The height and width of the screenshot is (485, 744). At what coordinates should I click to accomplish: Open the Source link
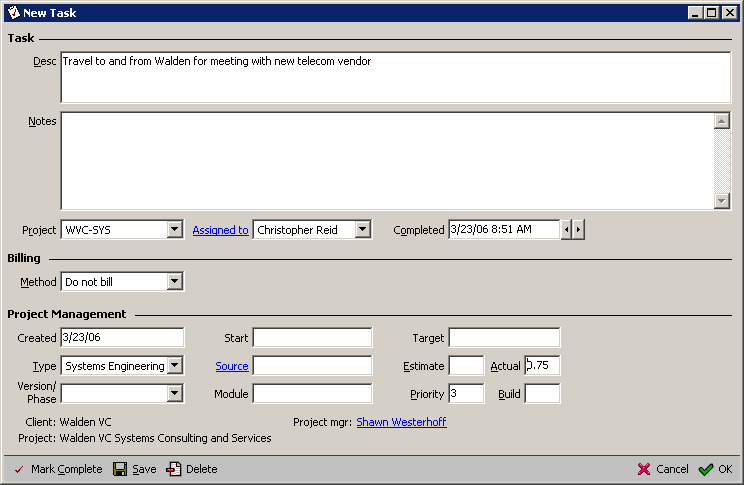click(231, 366)
